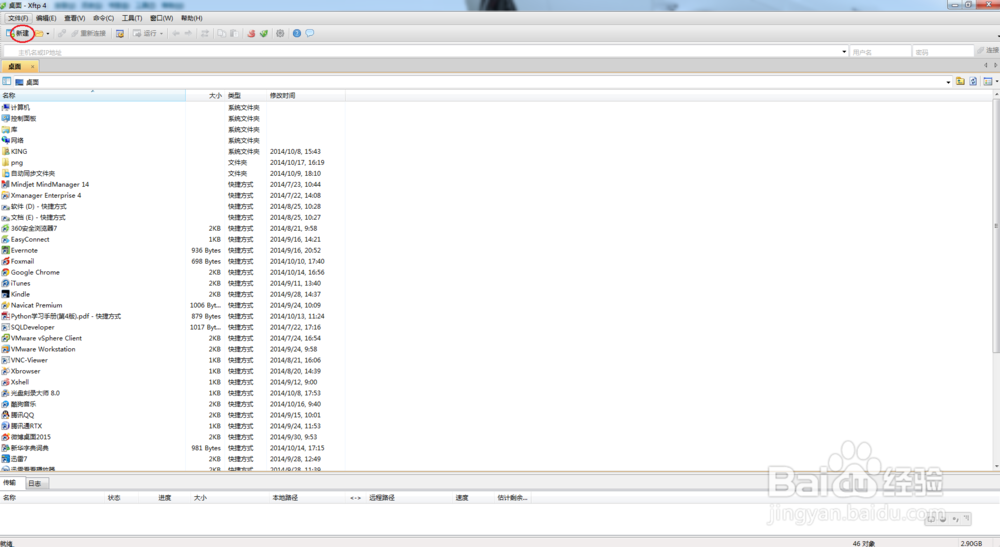
Task: Open the 文件(F) menu
Action: 18,18
